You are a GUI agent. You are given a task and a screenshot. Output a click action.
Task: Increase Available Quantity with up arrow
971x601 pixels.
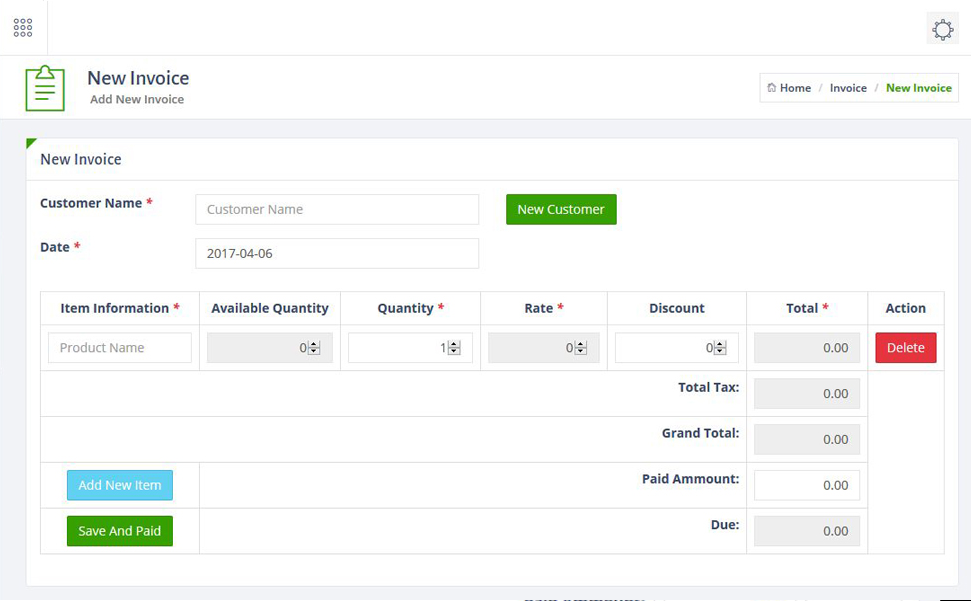pos(314,344)
